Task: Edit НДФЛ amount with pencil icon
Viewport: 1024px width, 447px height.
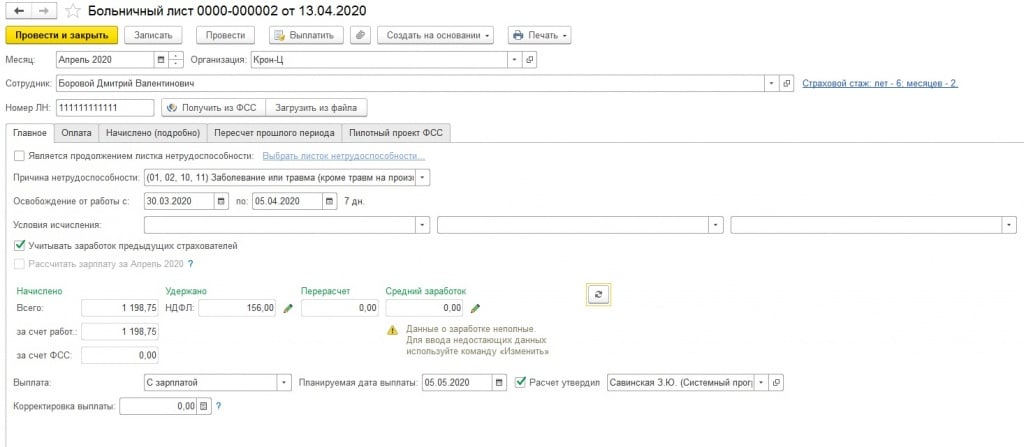Action: (288, 308)
